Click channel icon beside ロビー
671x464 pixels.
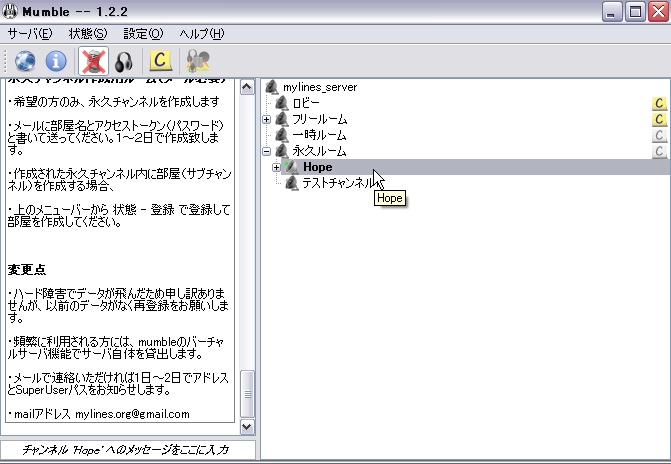click(282, 103)
